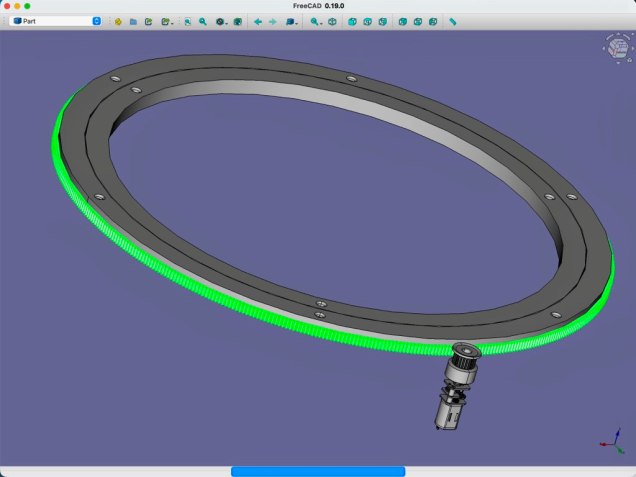Image resolution: width=636 pixels, height=477 pixels.
Task: Click the Fit Selection magnifier icon
Action: click(203, 20)
